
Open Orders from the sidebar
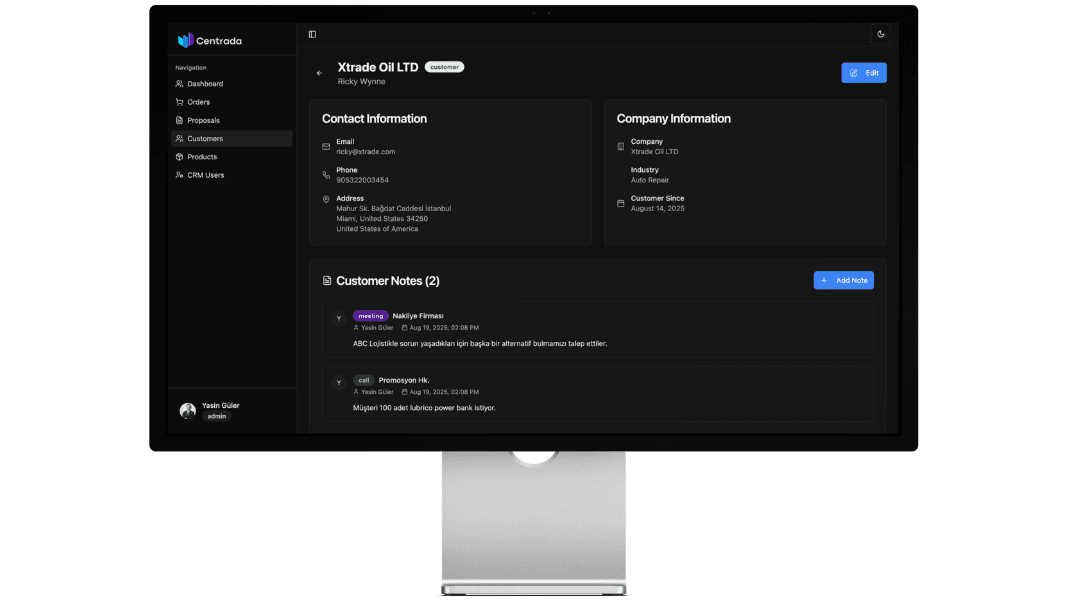198,102
